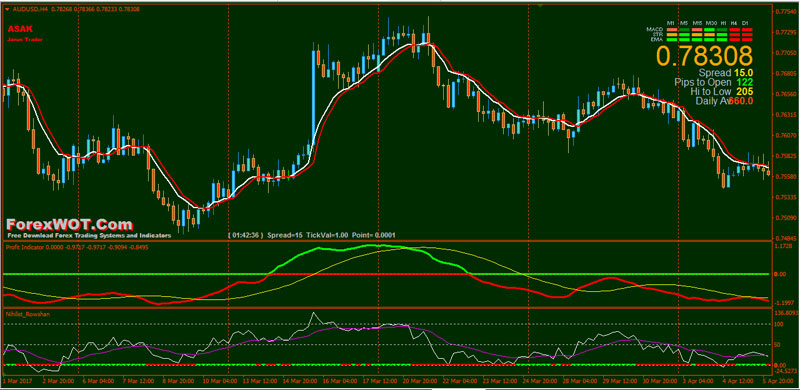Click the Pips to Open 122 value
Image resolution: width=800 pixels, height=390 pixels.
tap(745, 82)
